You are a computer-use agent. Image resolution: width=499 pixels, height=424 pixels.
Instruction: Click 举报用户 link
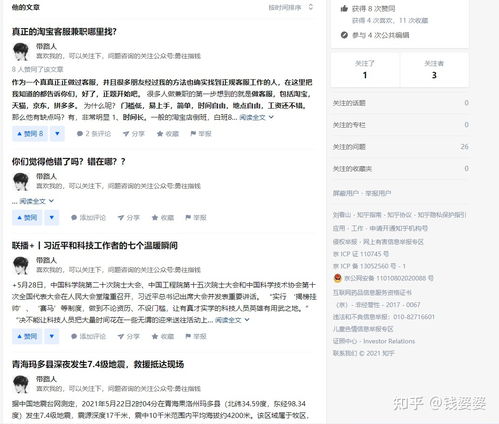[x=378, y=193]
